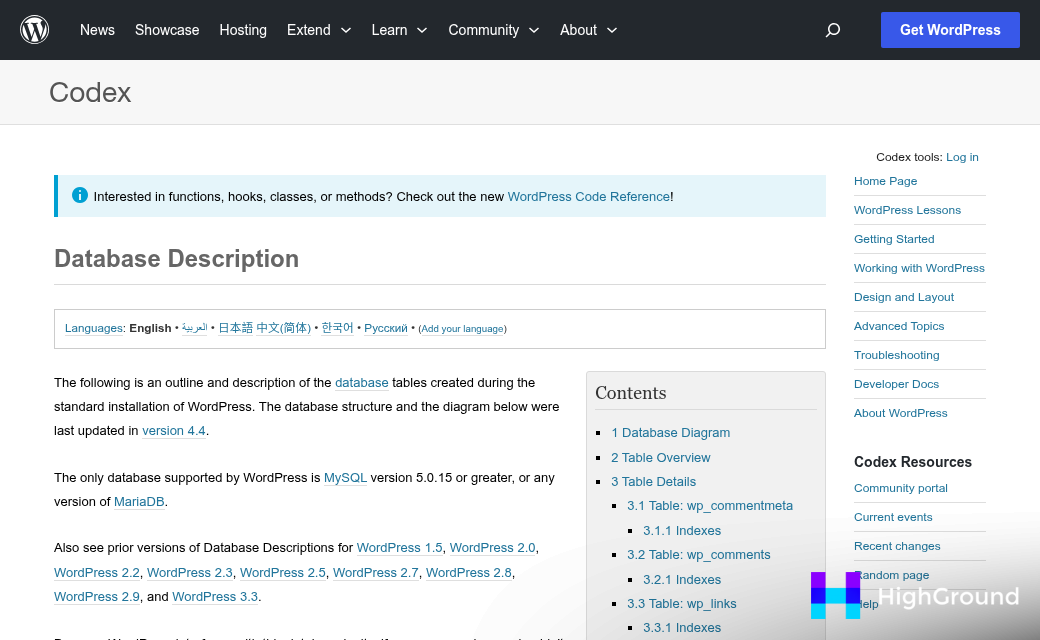
Task: Visit the WordPress Lessons page
Action: point(907,210)
